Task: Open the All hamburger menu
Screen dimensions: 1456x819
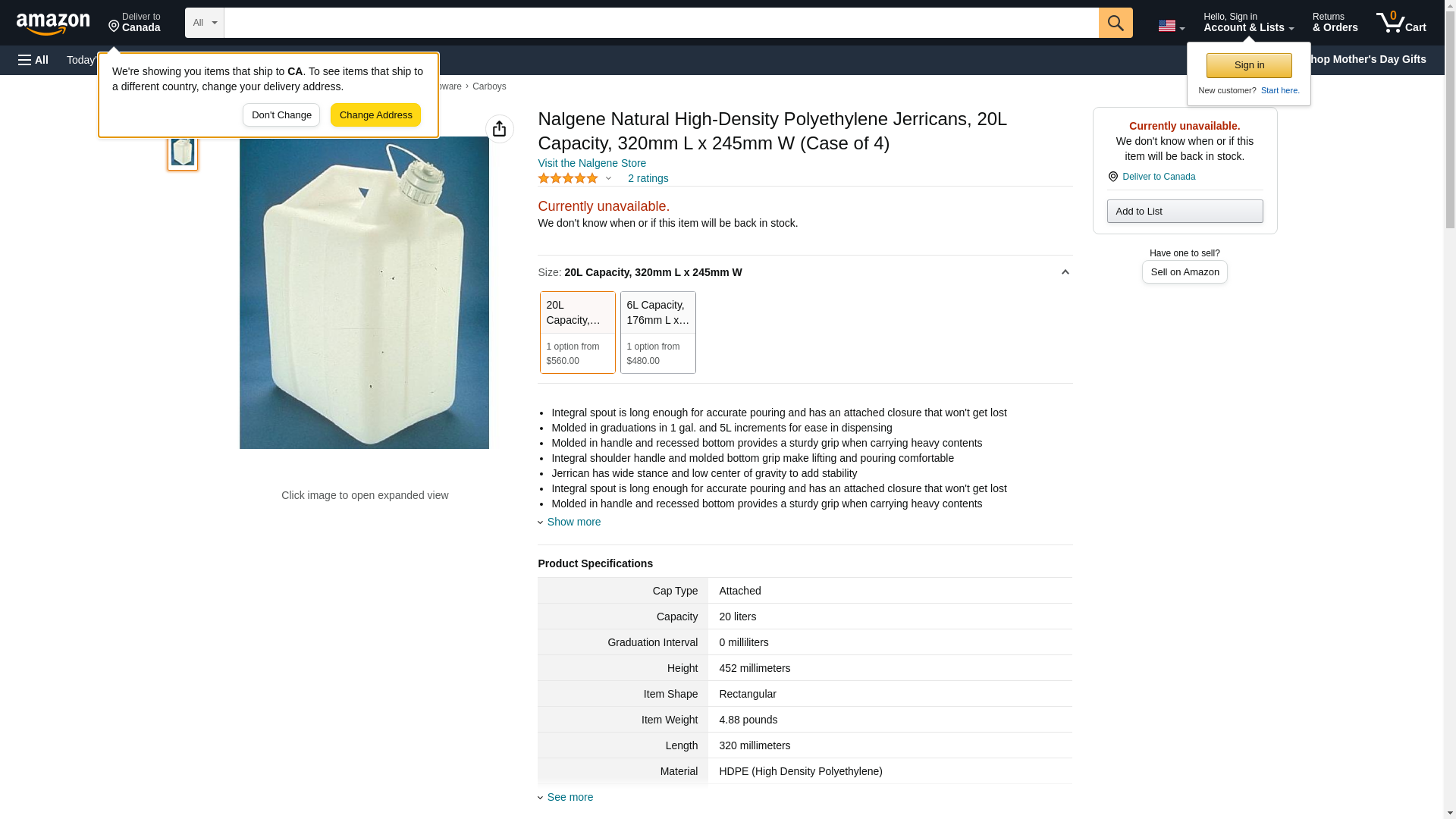Action: (33, 60)
